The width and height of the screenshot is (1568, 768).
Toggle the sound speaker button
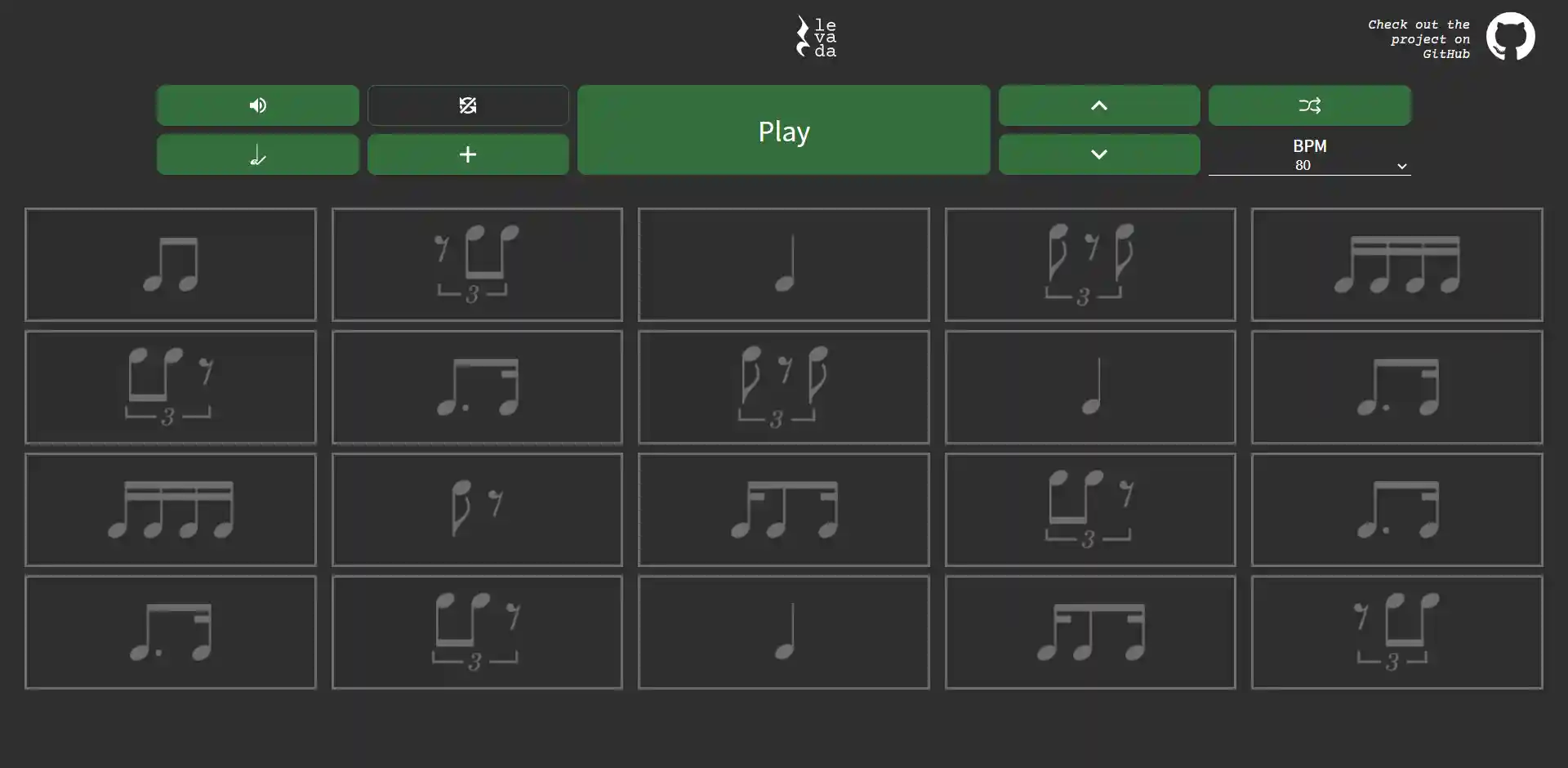(257, 105)
